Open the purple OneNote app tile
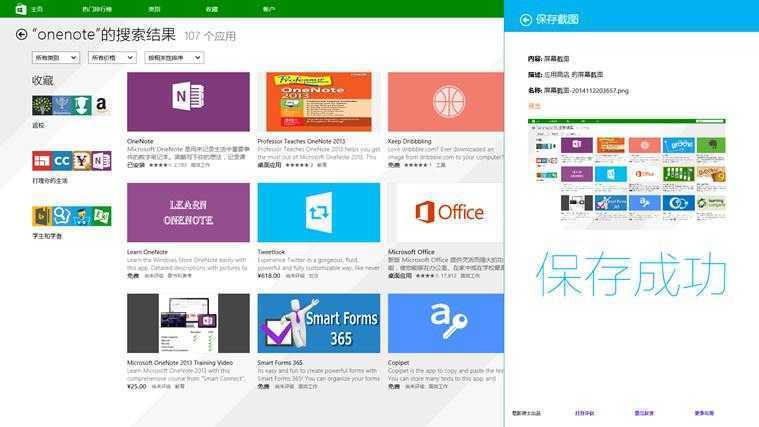759x427 pixels. pos(188,102)
